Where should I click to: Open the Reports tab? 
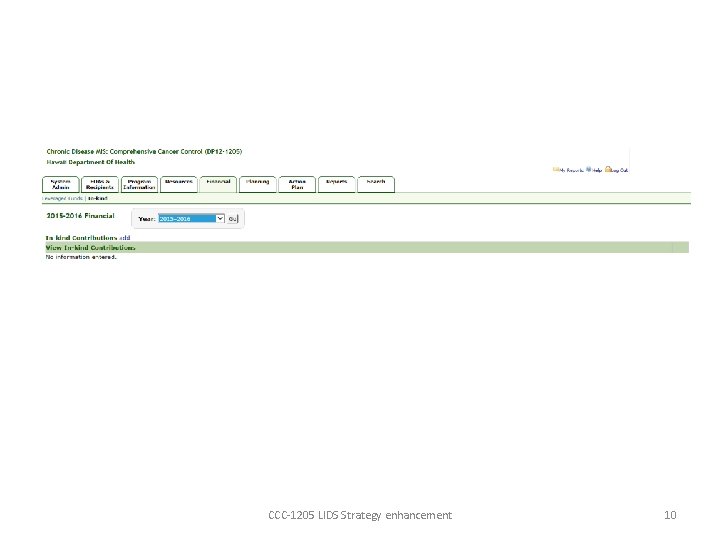tap(337, 184)
